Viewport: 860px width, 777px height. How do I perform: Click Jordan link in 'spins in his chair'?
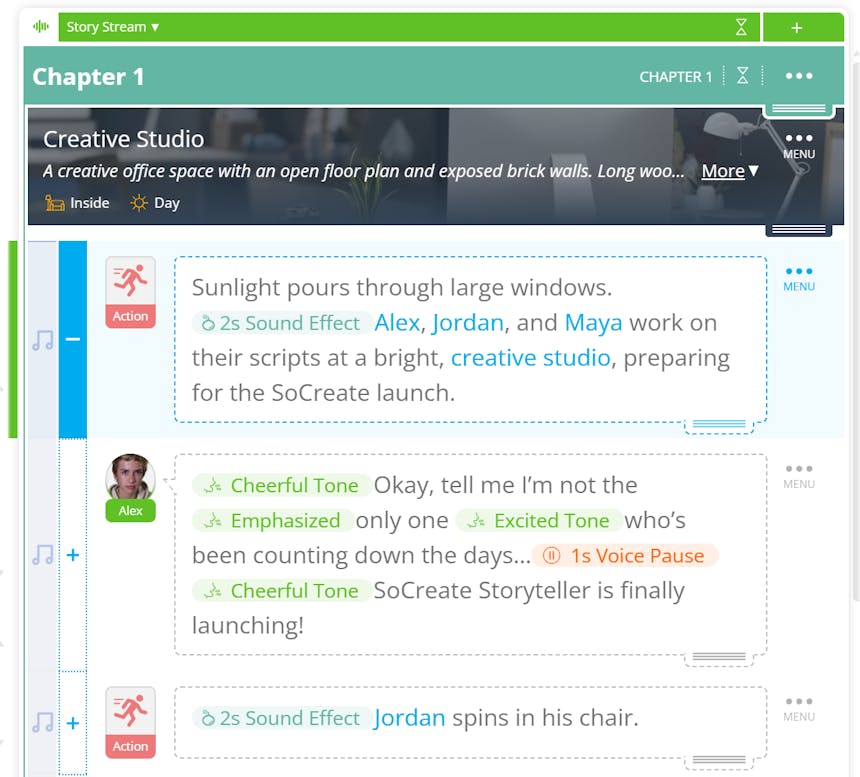pyautogui.click(x=409, y=718)
